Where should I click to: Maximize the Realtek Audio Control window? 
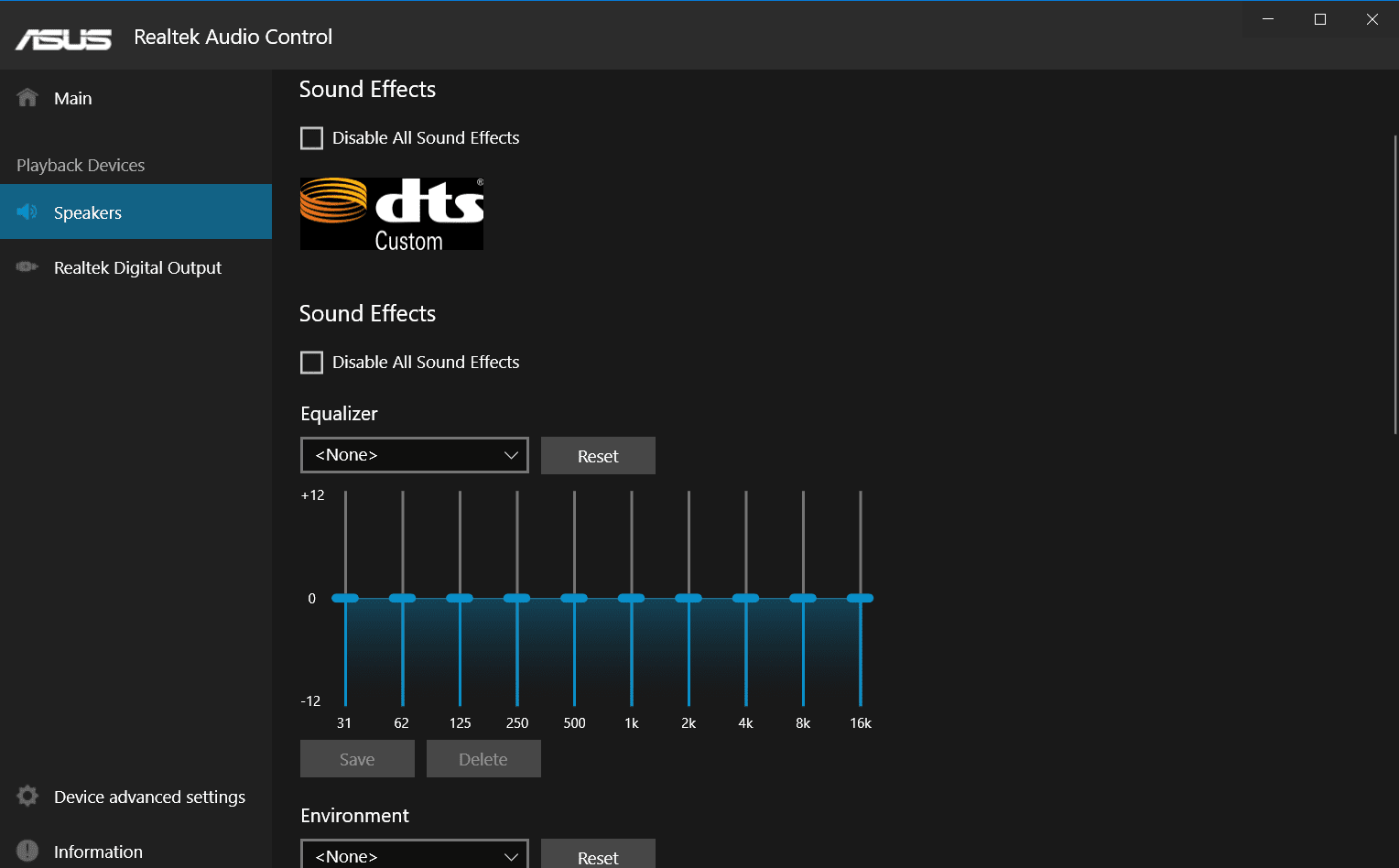[1320, 19]
